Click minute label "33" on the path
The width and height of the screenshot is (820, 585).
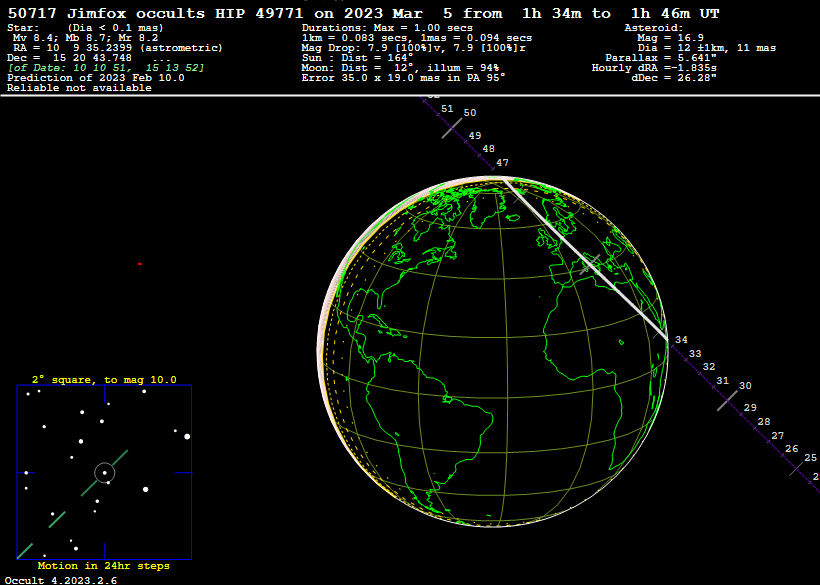[x=695, y=354]
